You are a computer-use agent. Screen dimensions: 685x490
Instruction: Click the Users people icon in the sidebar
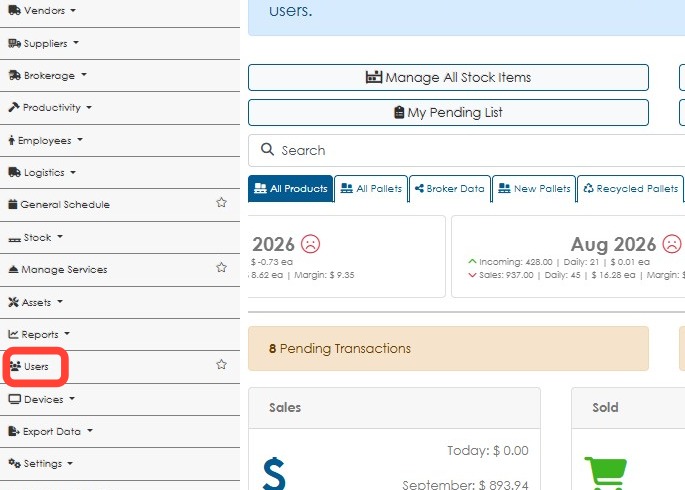click(x=15, y=366)
